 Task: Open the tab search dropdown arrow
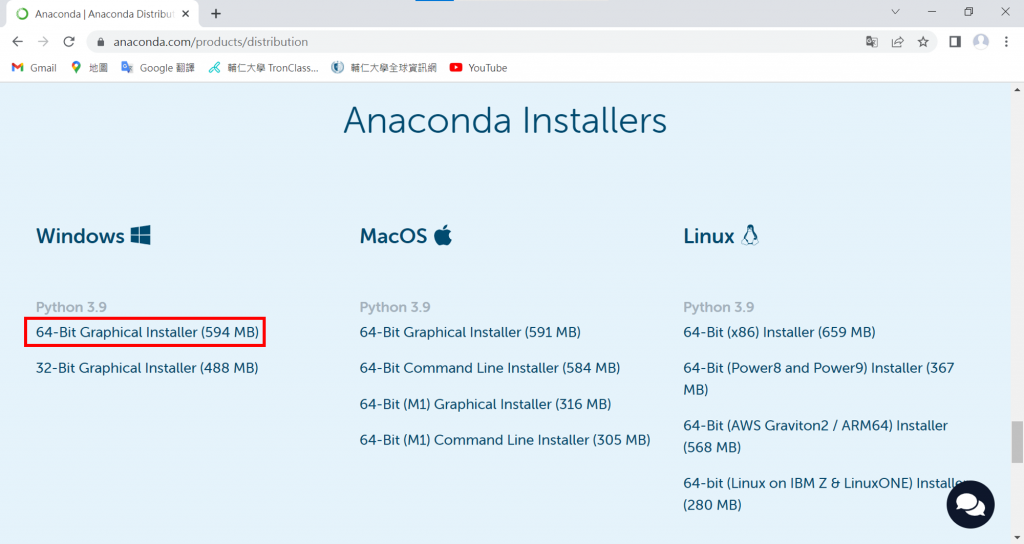point(895,12)
